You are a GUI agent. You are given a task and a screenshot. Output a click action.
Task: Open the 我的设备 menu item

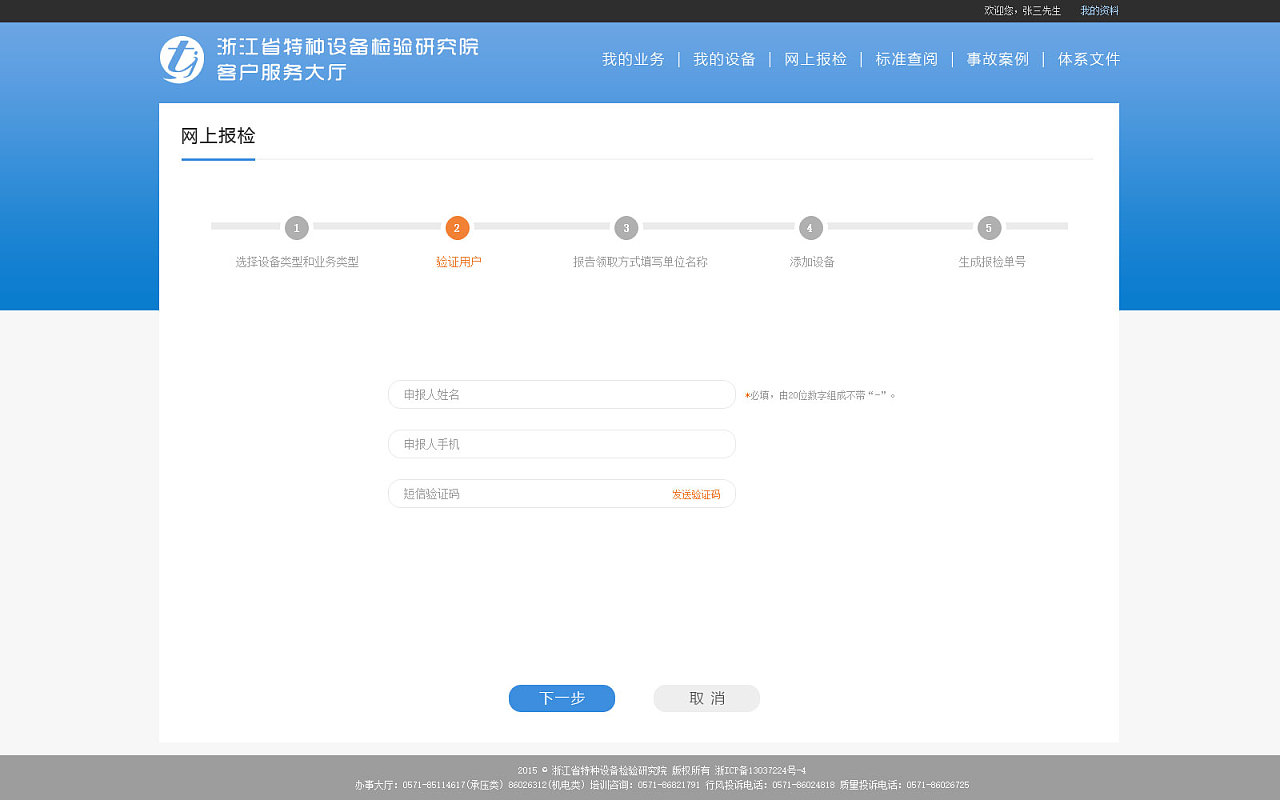(724, 59)
